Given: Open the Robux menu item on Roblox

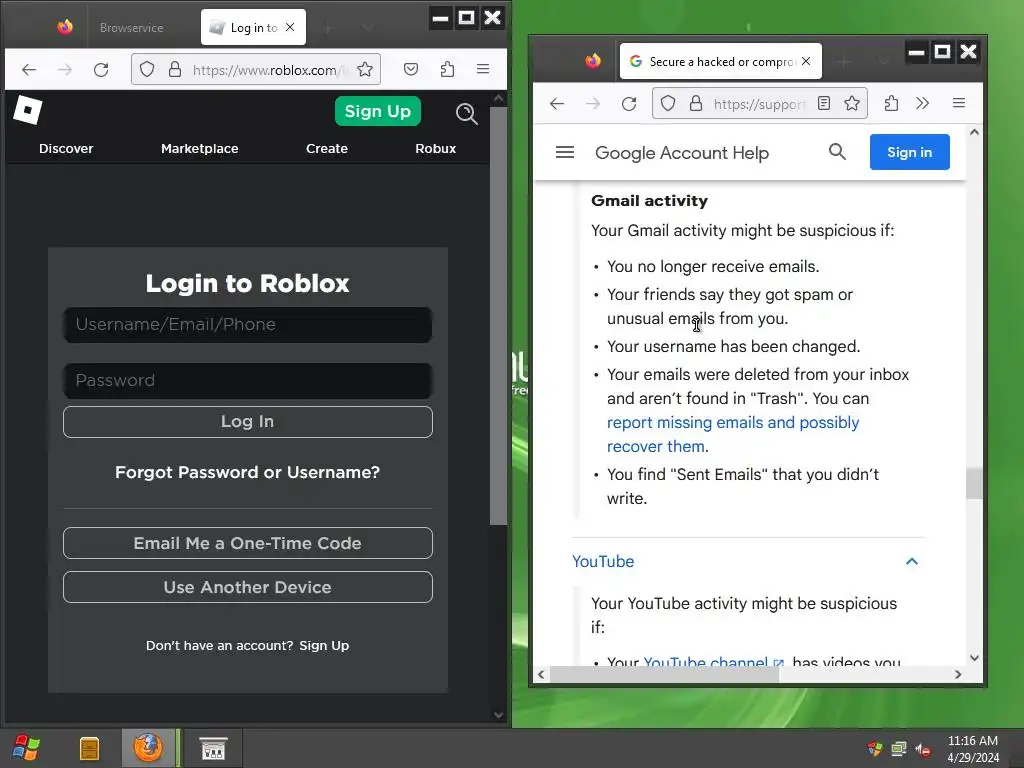Looking at the screenshot, I should [x=436, y=148].
